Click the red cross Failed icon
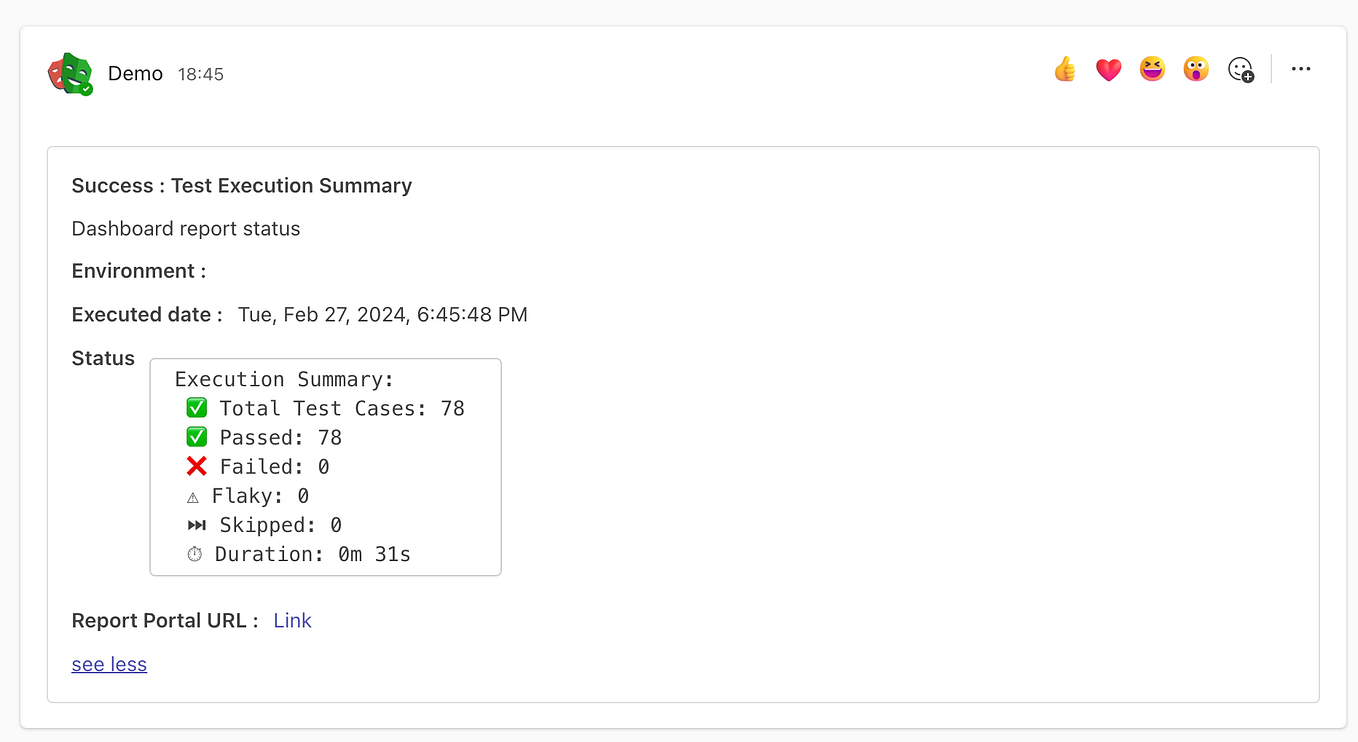 (197, 466)
